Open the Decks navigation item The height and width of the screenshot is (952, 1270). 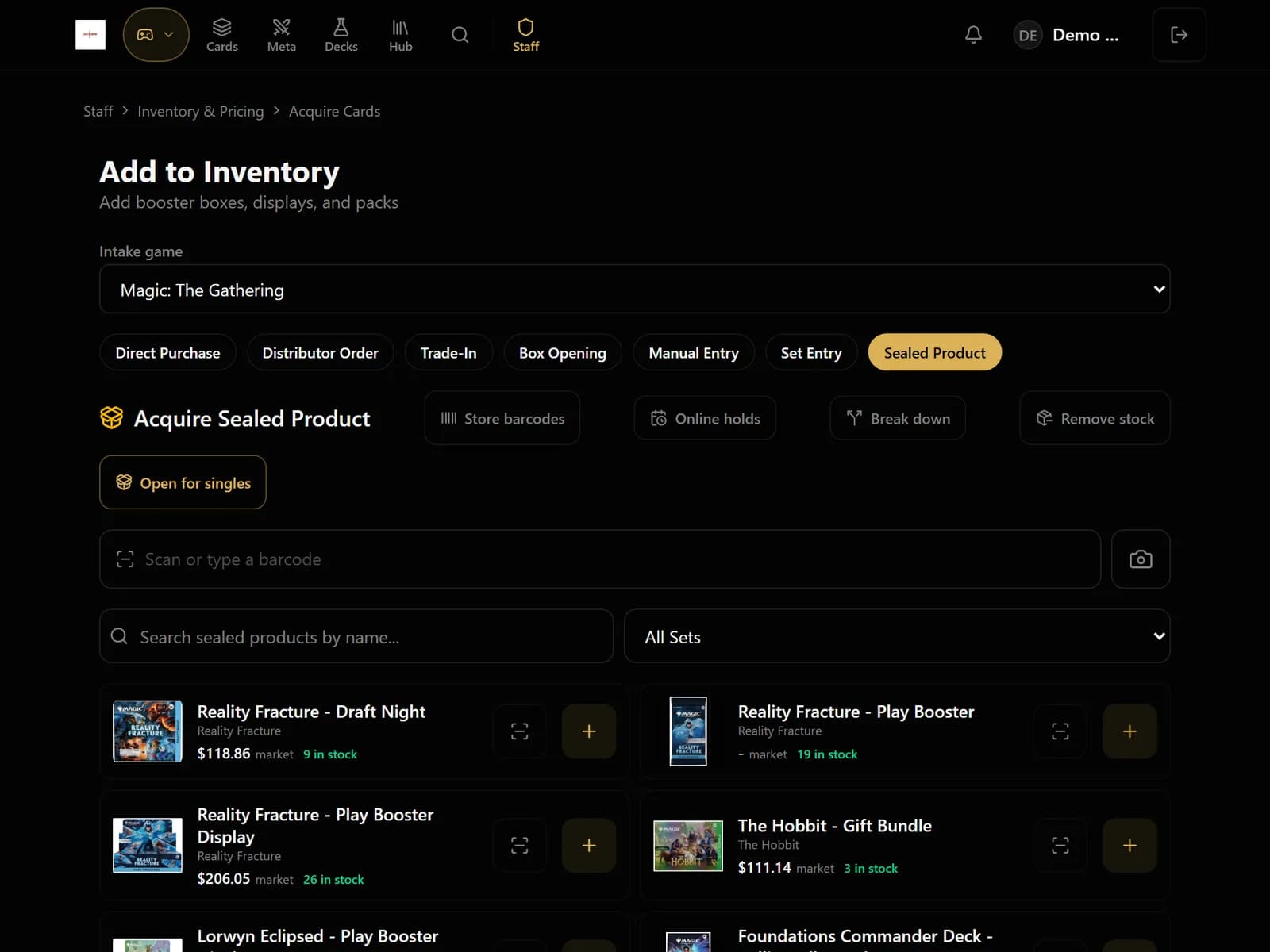coord(341,35)
